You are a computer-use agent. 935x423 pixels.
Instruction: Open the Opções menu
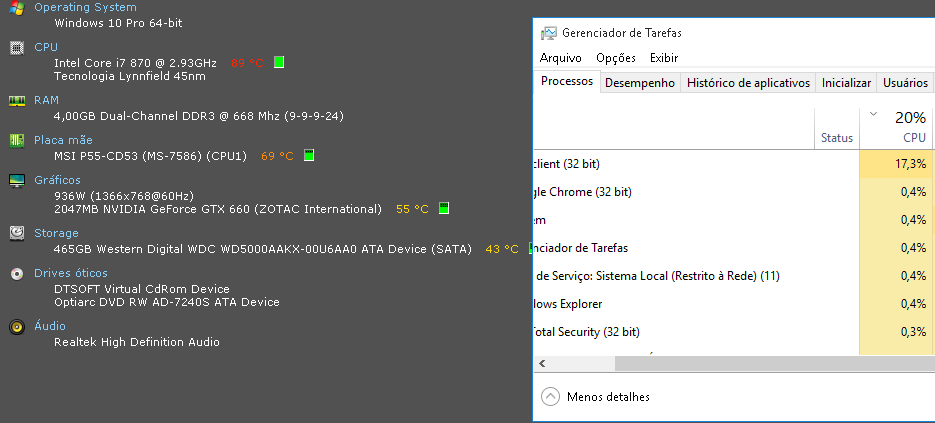click(x=616, y=58)
